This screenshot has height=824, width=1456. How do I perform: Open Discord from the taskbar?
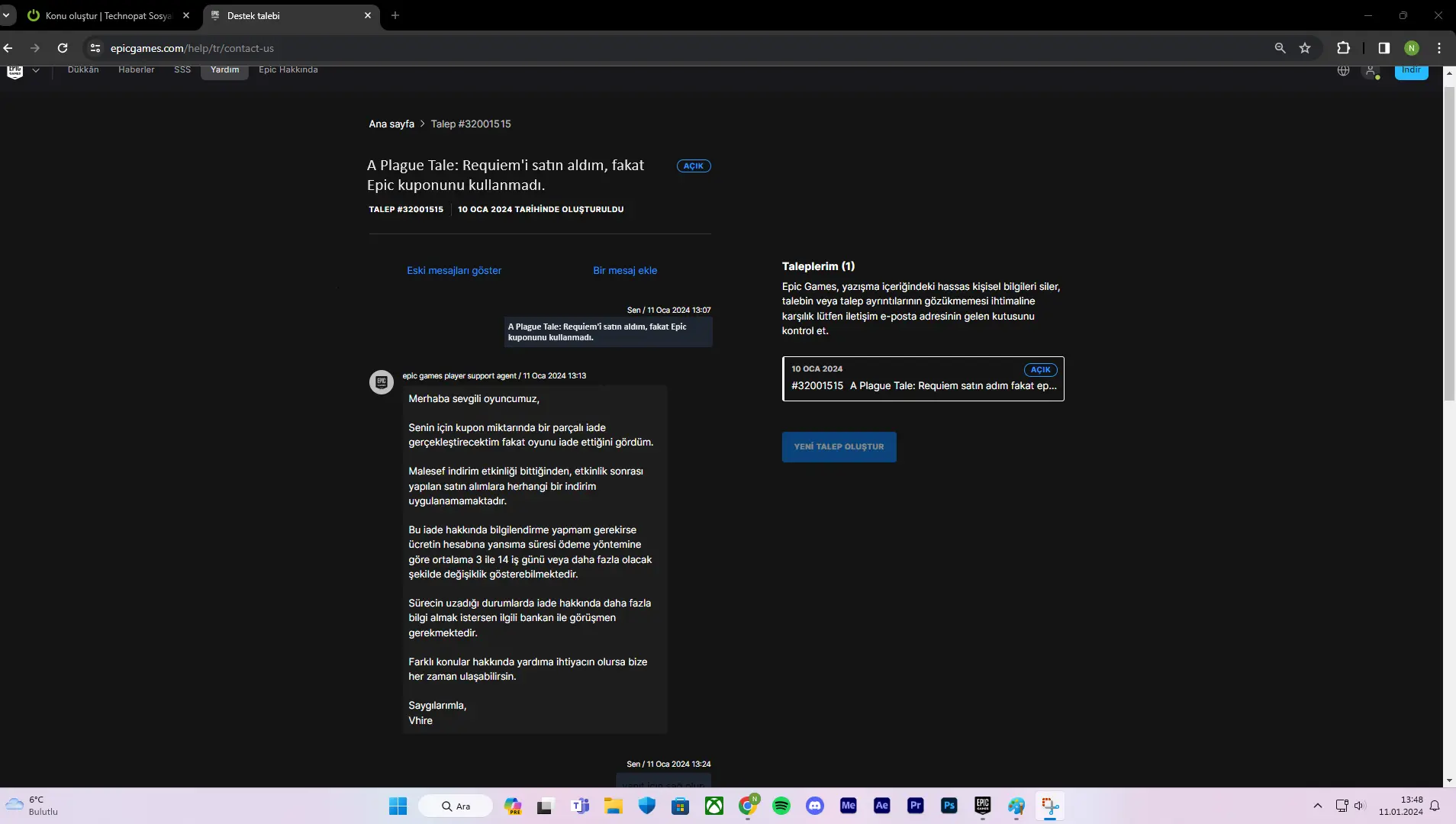815,806
